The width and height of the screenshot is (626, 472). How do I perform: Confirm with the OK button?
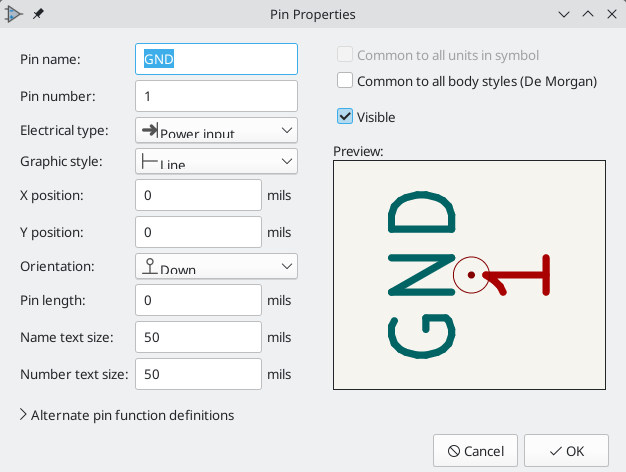click(566, 451)
